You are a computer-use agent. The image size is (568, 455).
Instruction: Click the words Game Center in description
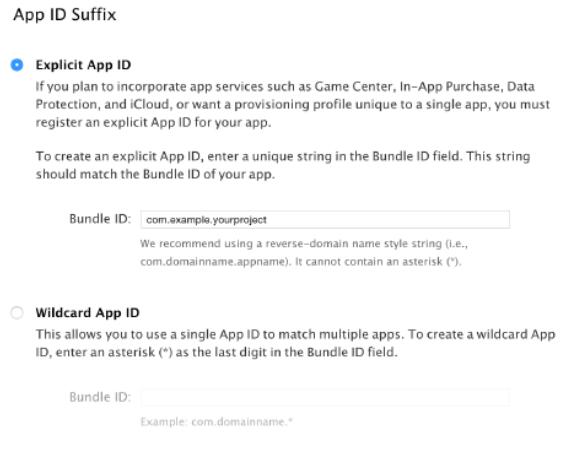(353, 87)
